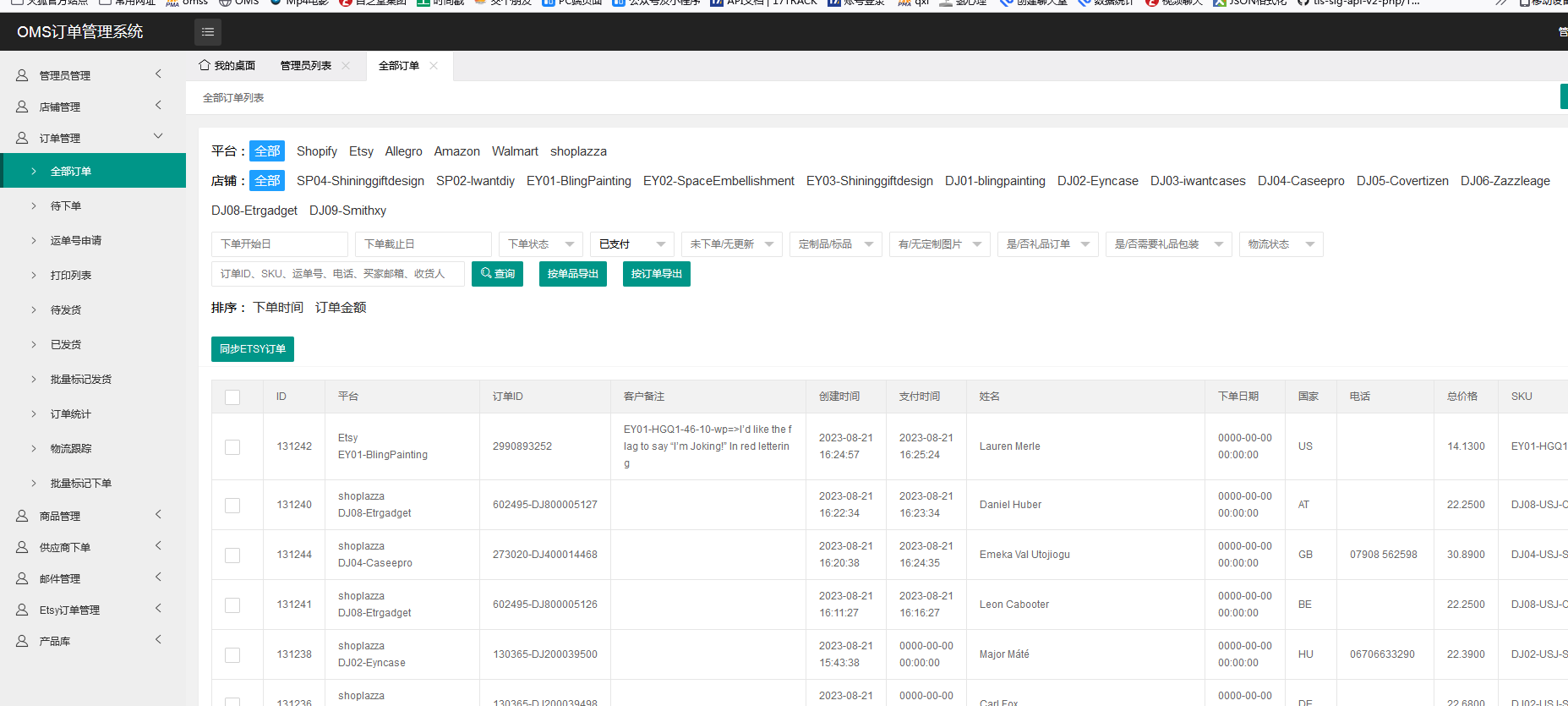
Task: Open 物流跟踪 in the sidebar
Action: coord(93,448)
